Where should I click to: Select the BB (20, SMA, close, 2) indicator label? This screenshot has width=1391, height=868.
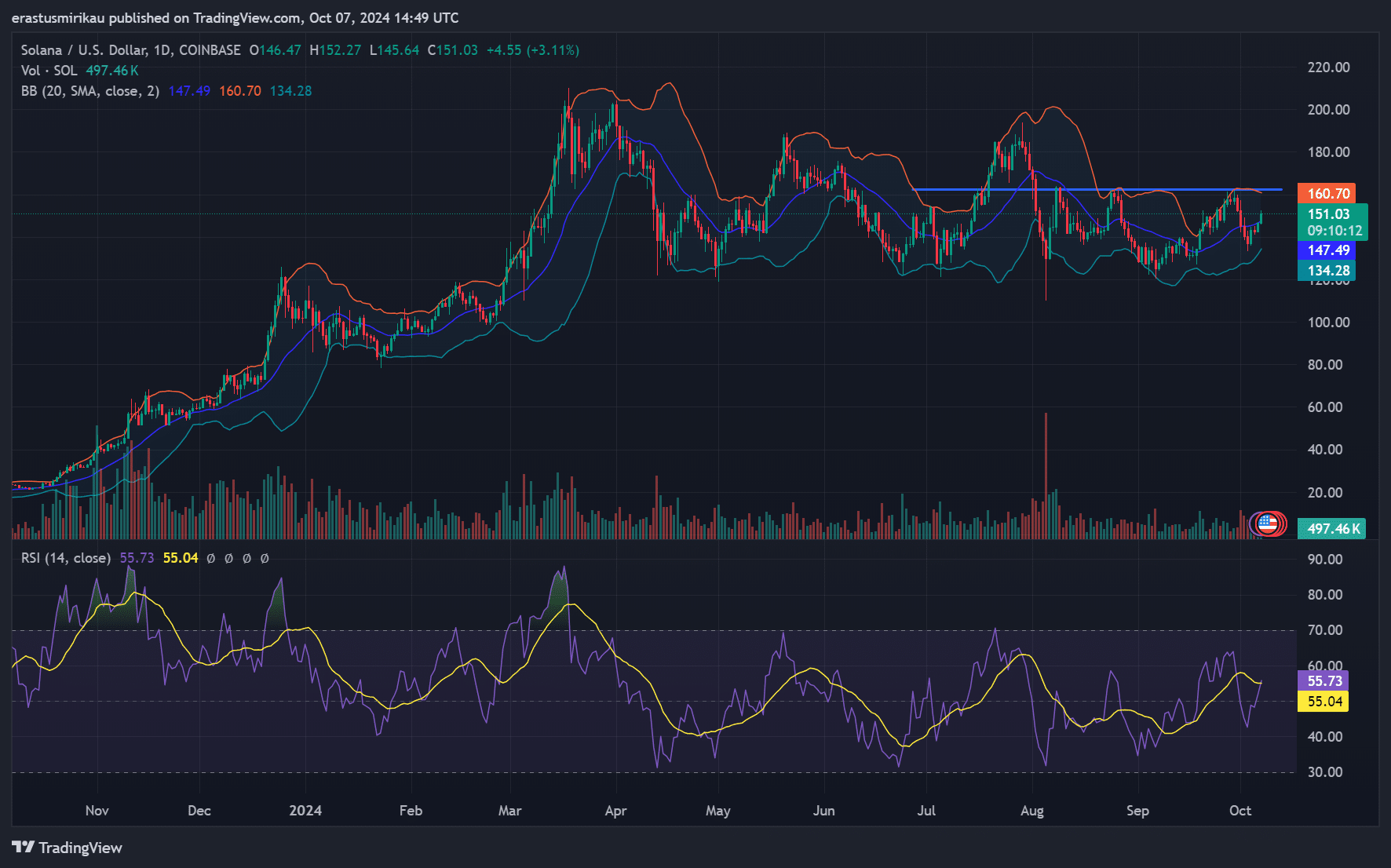click(90, 91)
